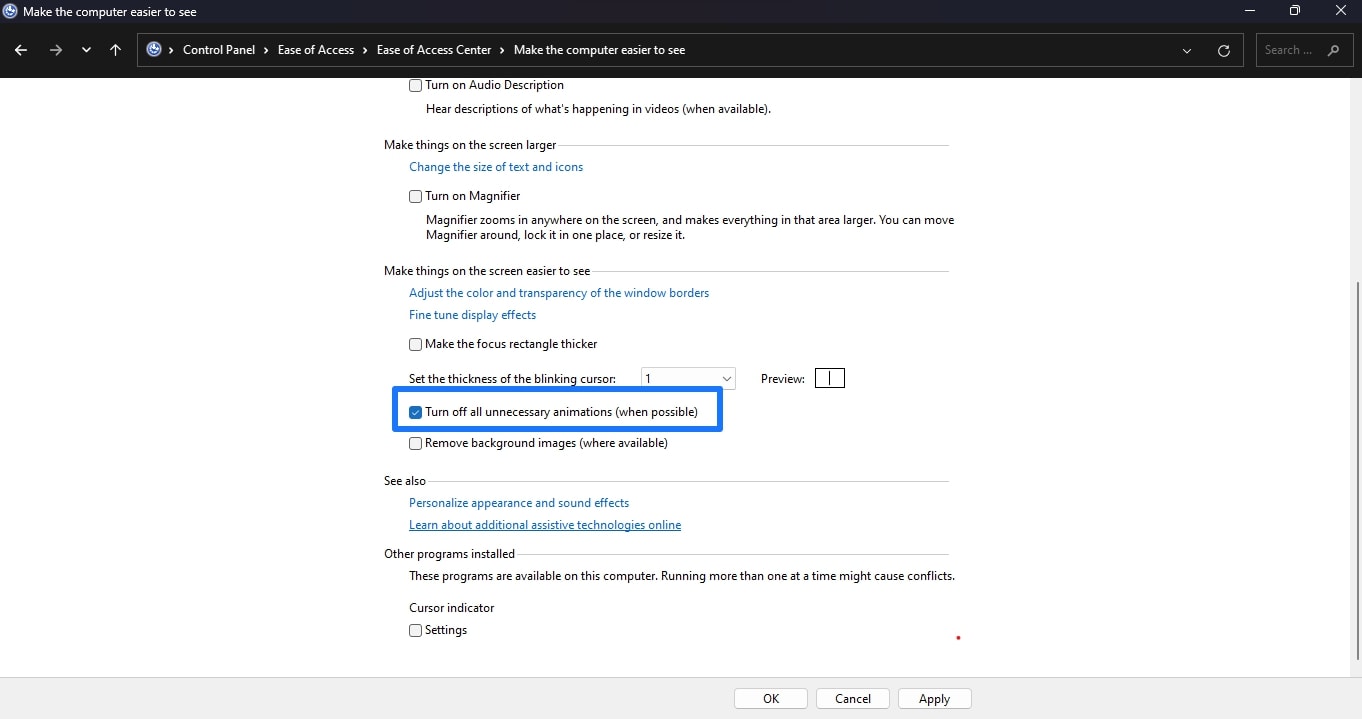Click the Ease of Access icon in the title bar
Screen dimensions: 1362x719
tap(10, 11)
